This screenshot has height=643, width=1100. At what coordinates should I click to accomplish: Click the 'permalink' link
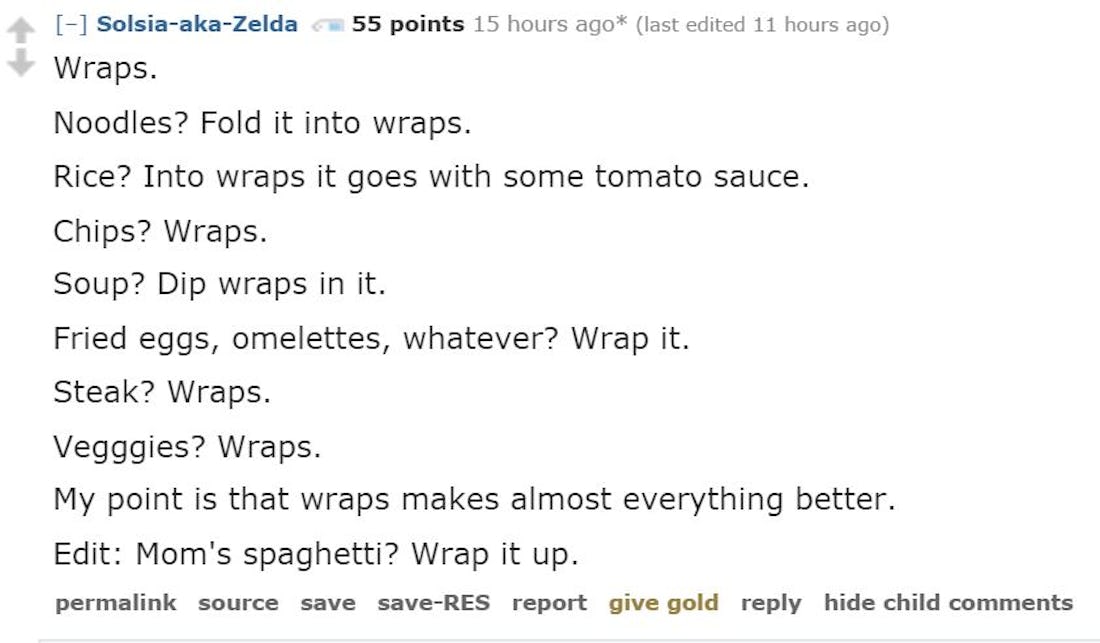coord(116,602)
